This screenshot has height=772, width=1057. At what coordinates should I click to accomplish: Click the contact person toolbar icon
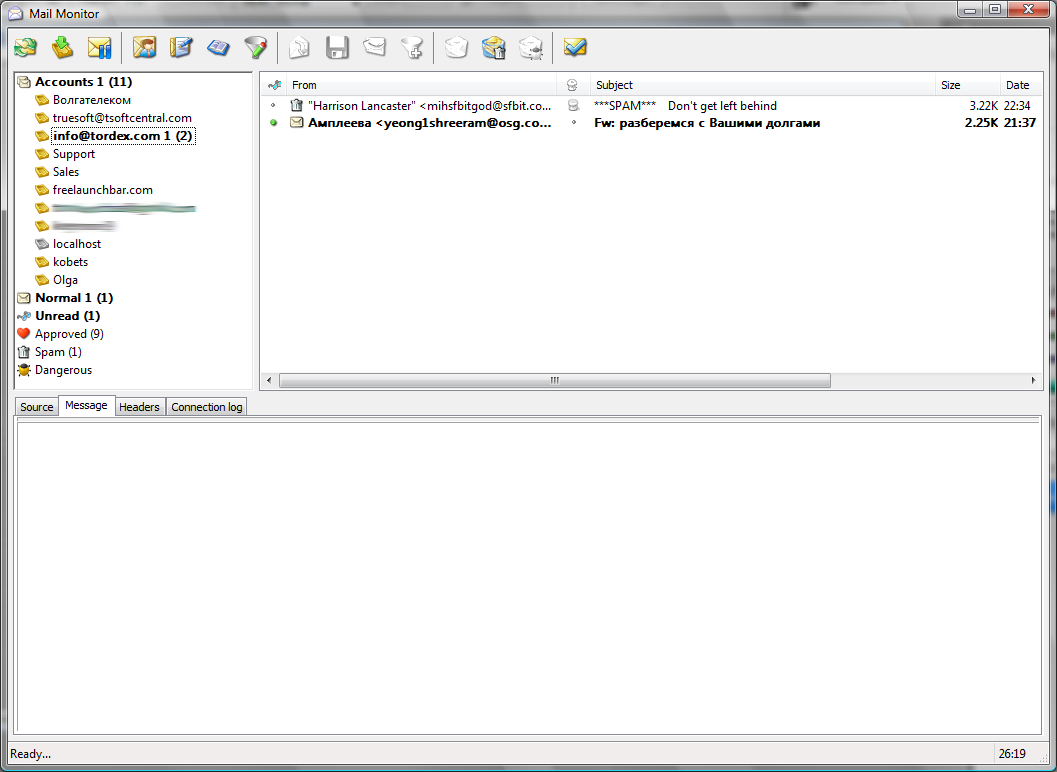coord(144,47)
